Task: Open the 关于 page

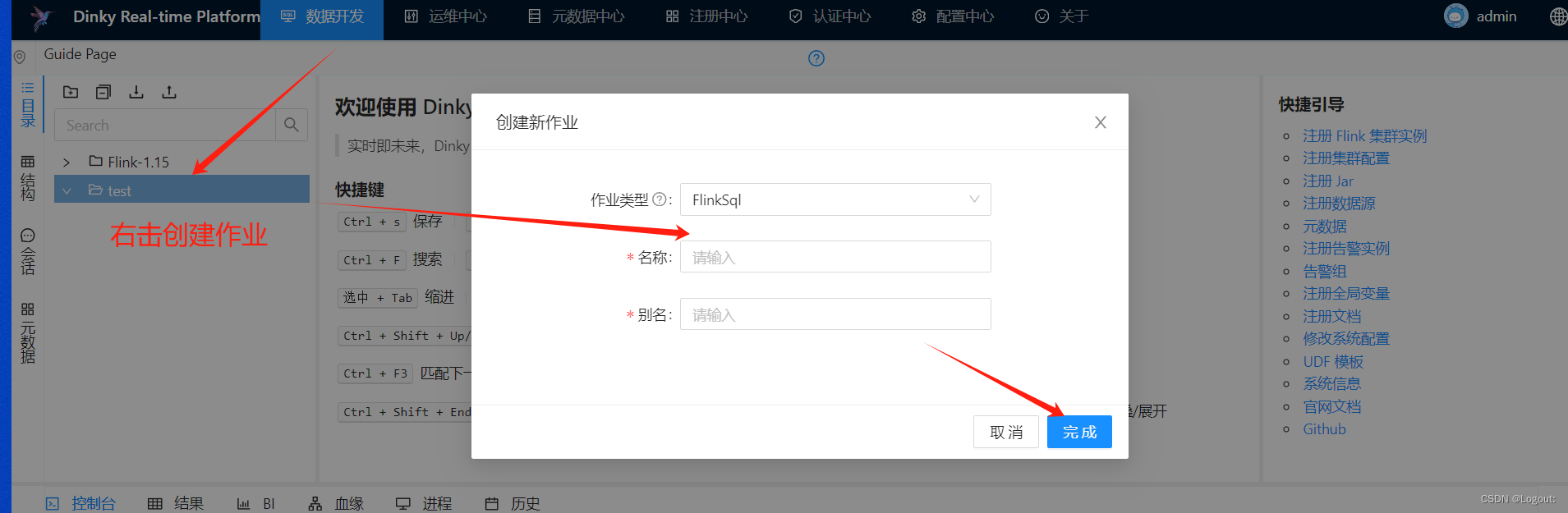Action: (1061, 16)
